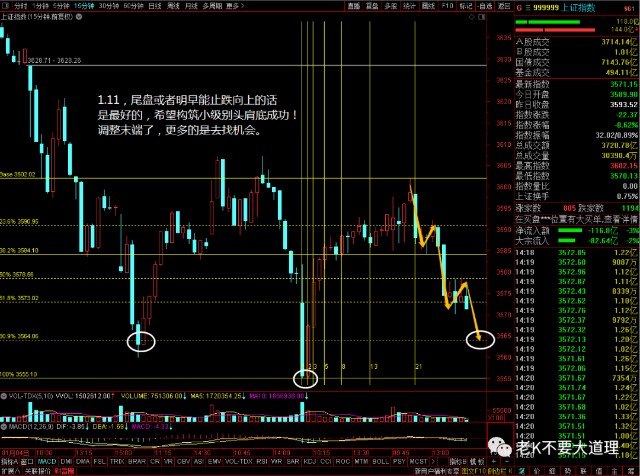Select the BRAR indicator tab

tap(137, 461)
